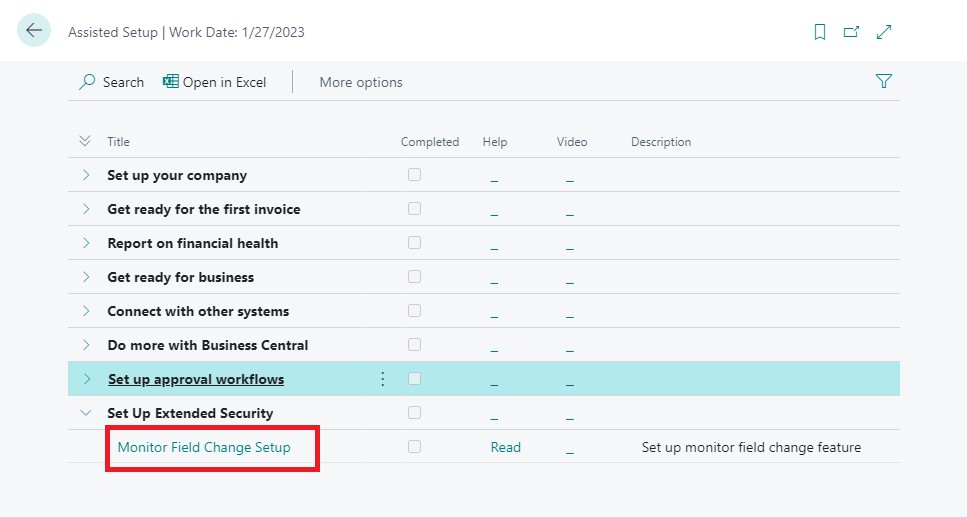Toggle Completed checkbox for Report on financial health
The height and width of the screenshot is (517, 967).
(x=414, y=243)
